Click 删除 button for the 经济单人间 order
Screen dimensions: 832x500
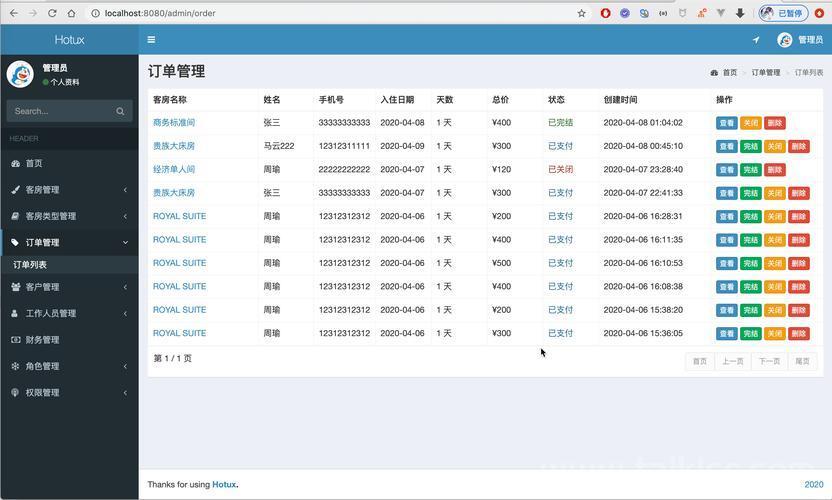pyautogui.click(x=775, y=170)
